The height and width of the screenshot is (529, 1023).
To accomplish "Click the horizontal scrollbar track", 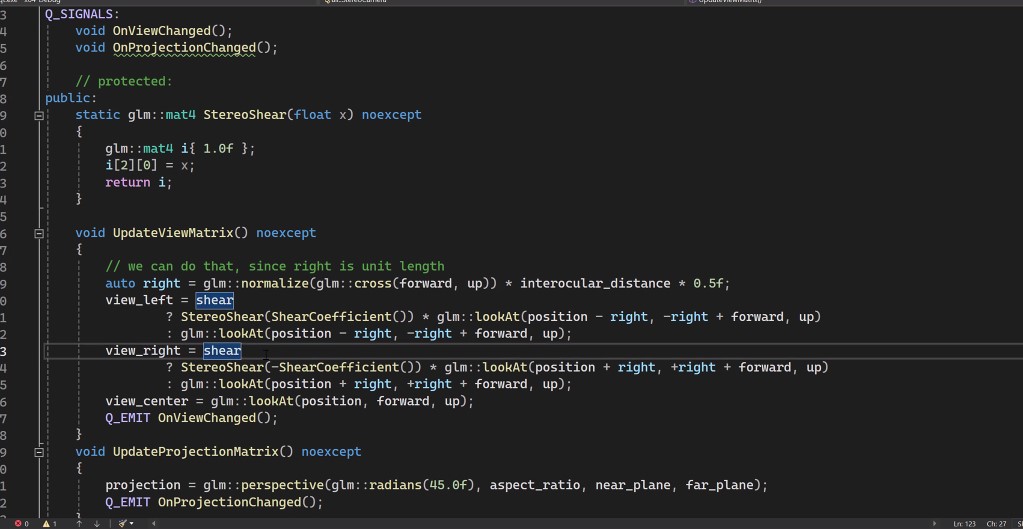I will 540,523.
